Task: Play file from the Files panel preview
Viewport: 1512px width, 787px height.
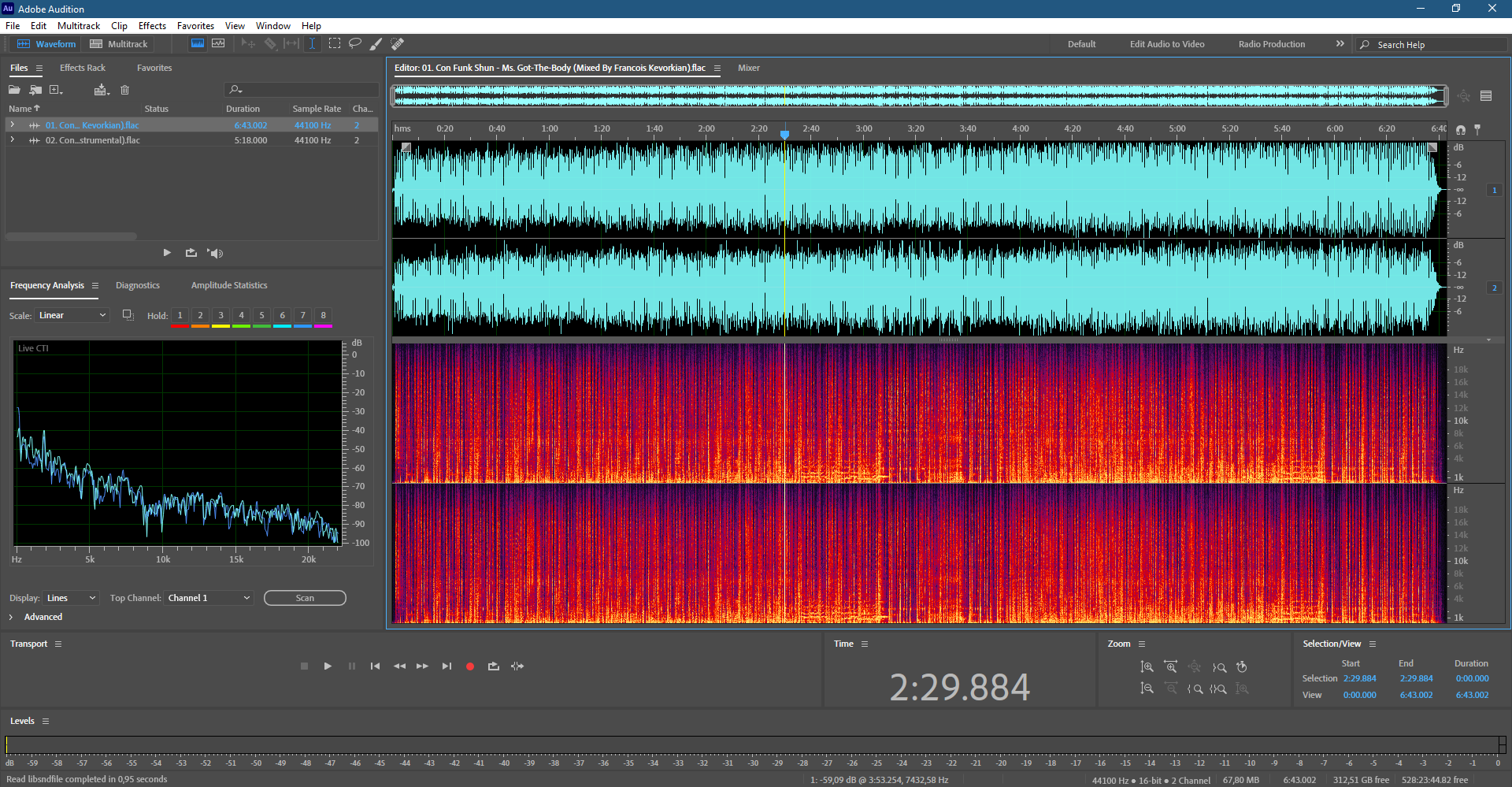Action: click(167, 253)
